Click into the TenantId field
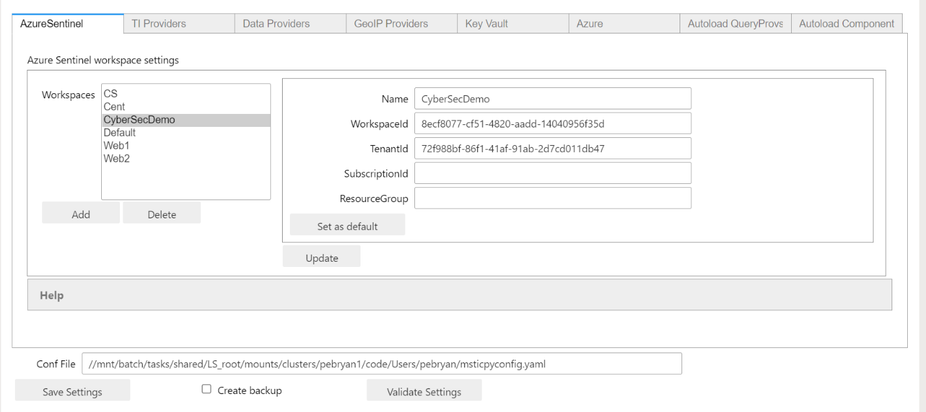 point(553,148)
